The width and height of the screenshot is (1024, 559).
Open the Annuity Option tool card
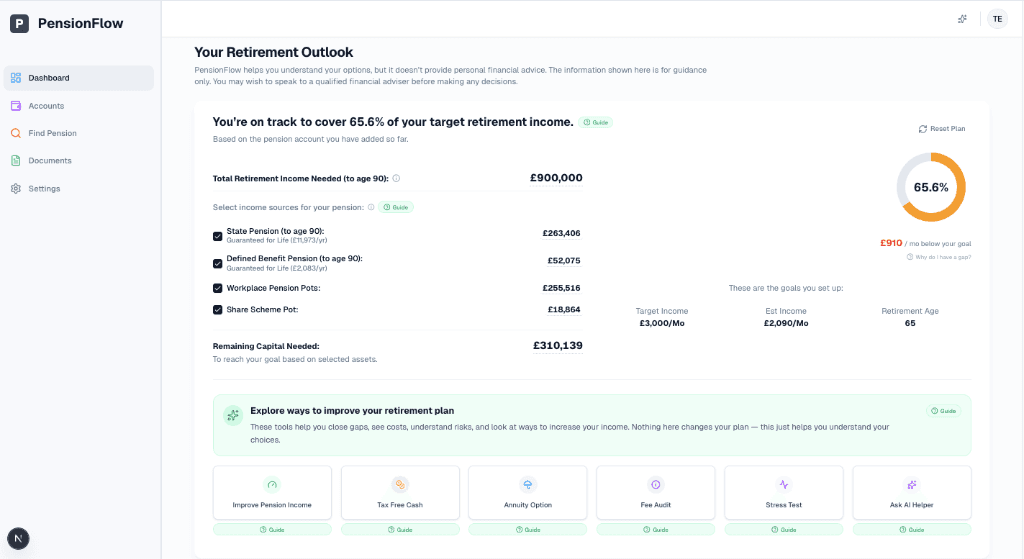tap(528, 492)
